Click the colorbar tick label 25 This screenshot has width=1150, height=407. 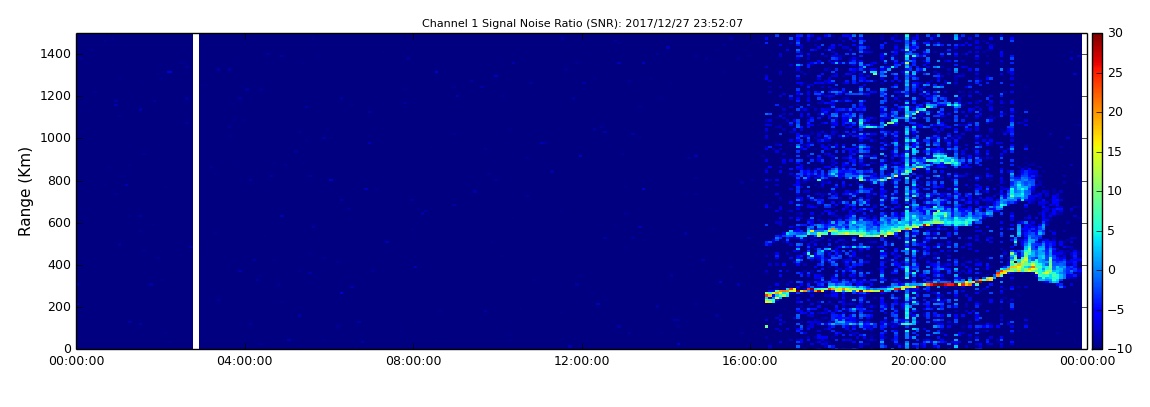pos(1116,73)
